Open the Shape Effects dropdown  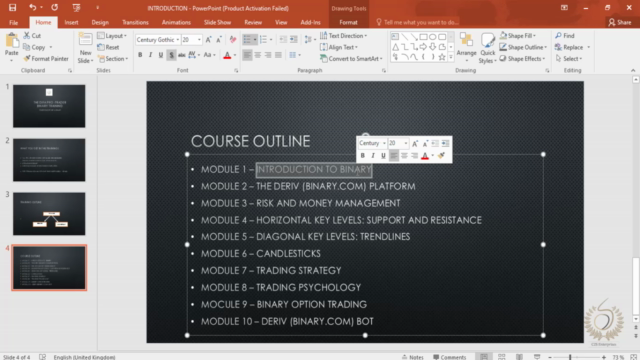pyautogui.click(x=522, y=59)
